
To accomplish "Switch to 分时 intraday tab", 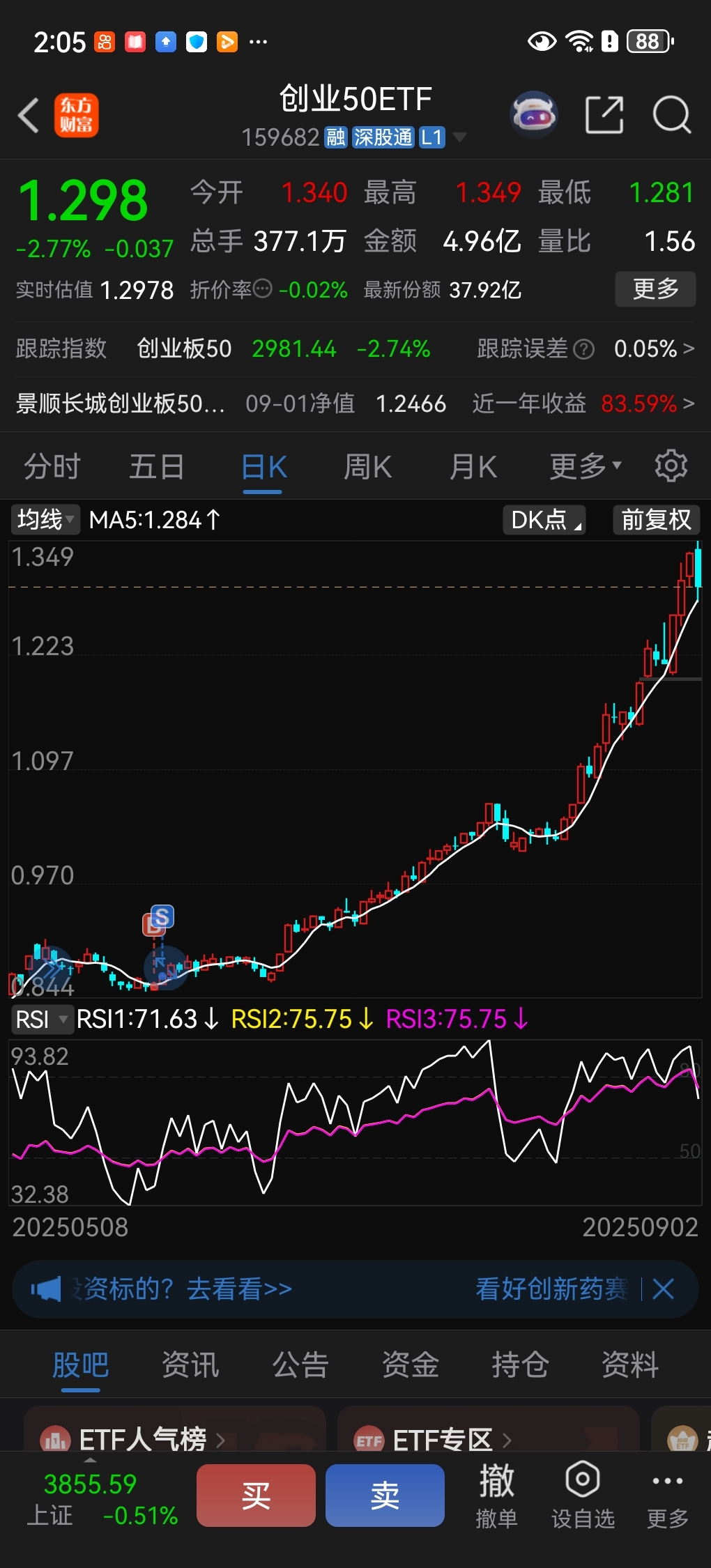I will pos(52,466).
